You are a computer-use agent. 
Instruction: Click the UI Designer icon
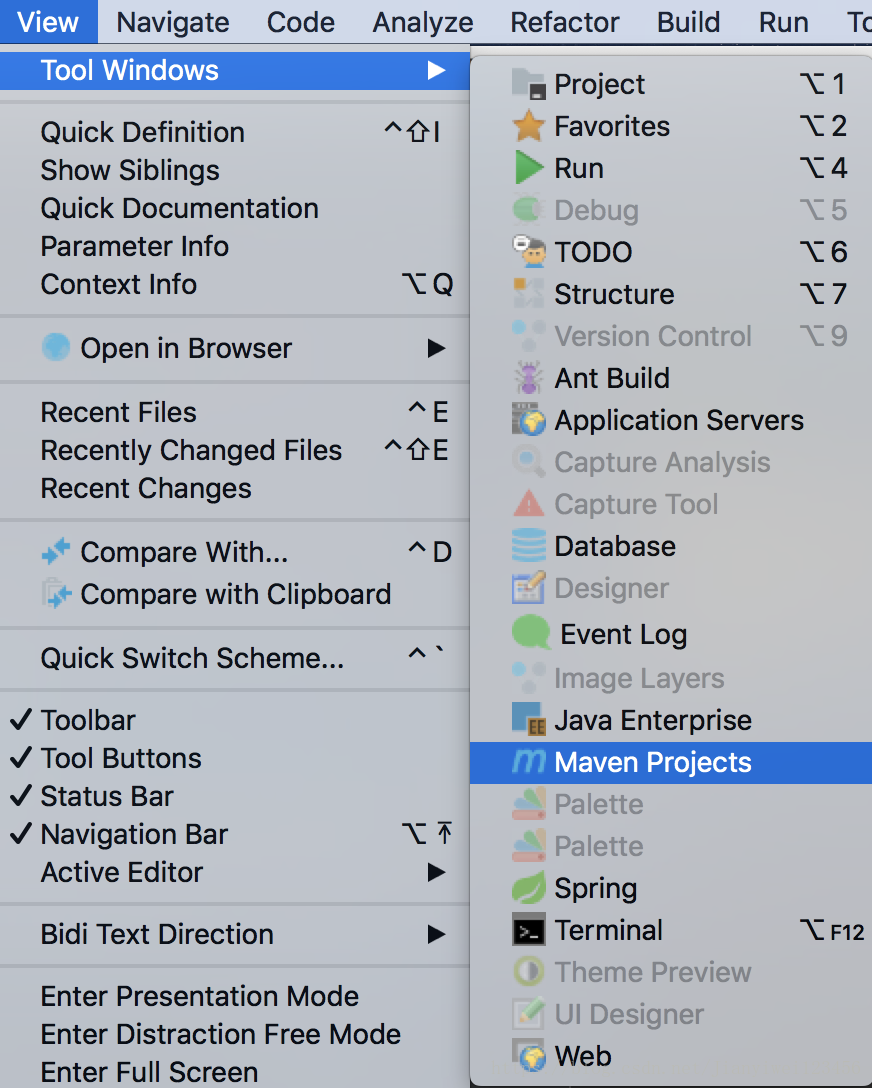[529, 1014]
